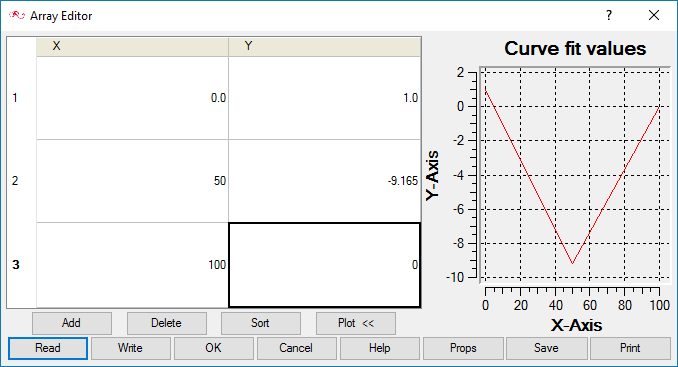The height and width of the screenshot is (367, 678).
Task: Confirm changes with OK
Action: [214, 348]
